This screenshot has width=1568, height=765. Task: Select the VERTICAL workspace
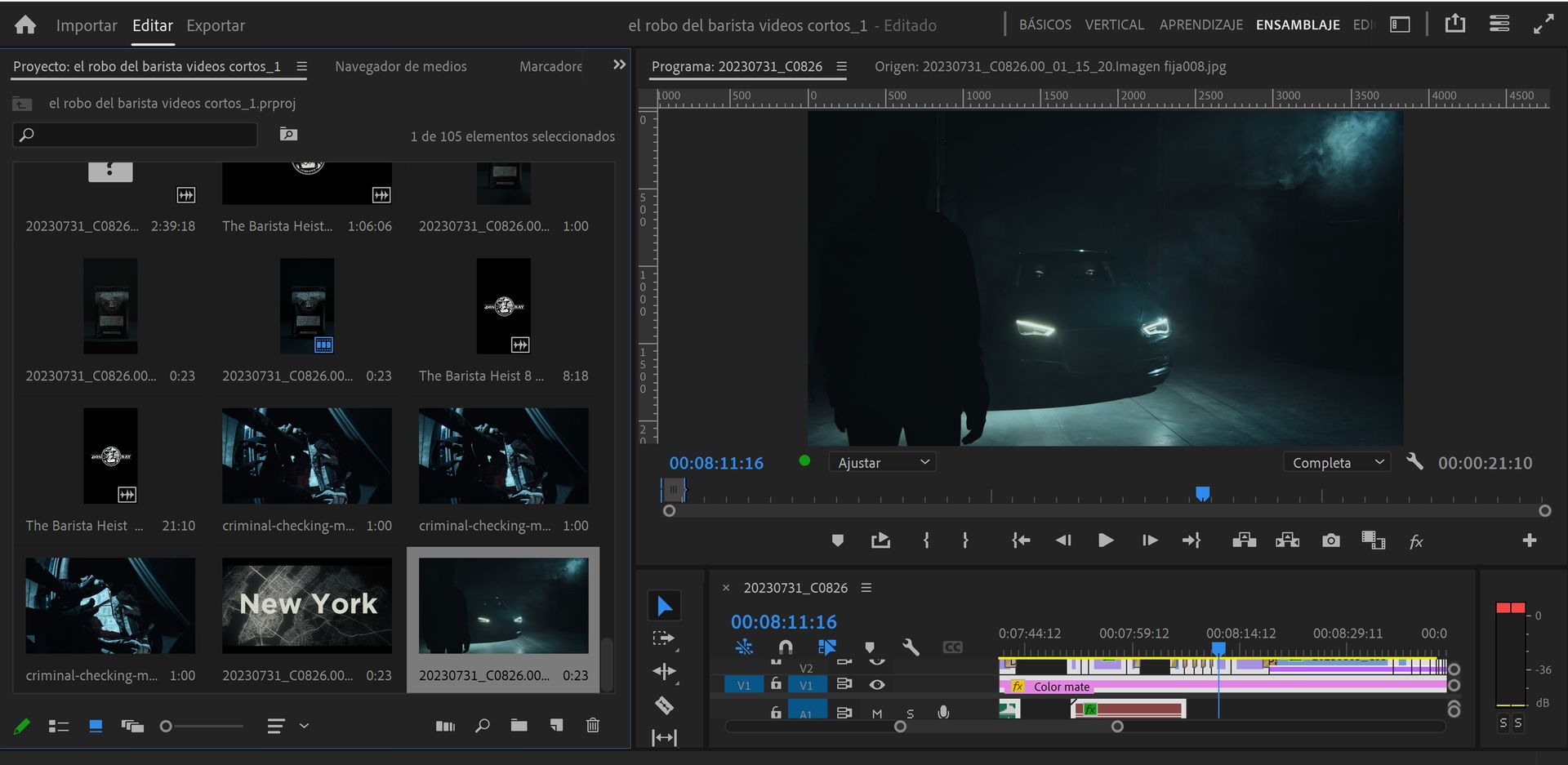(1114, 24)
